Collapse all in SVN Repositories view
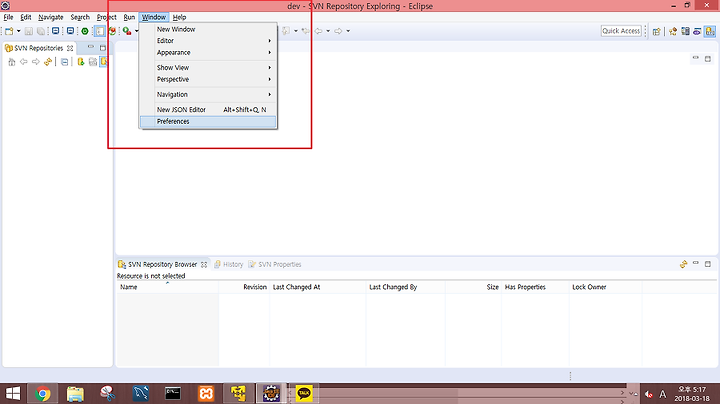 click(x=64, y=62)
